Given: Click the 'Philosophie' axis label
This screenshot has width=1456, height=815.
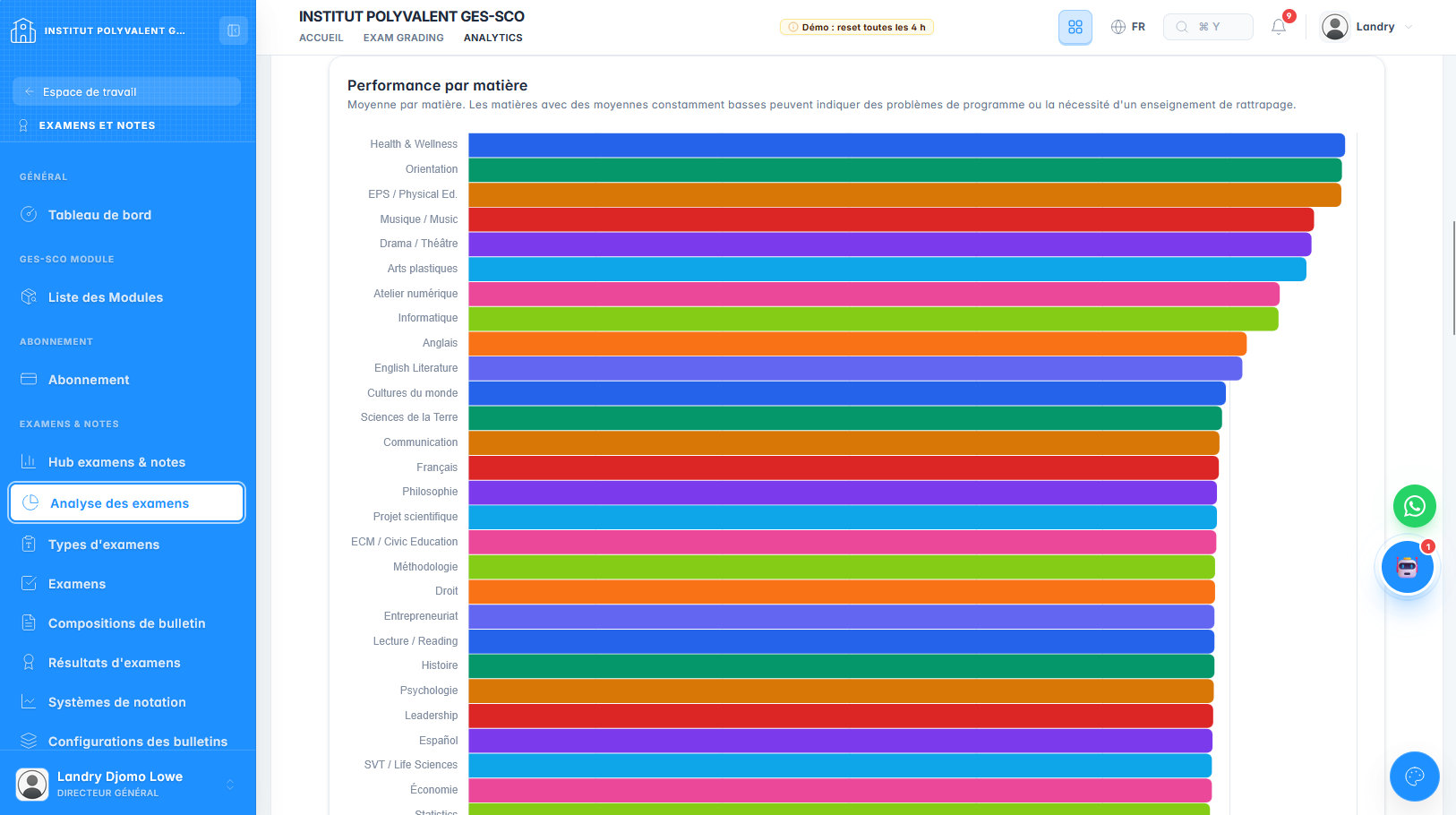Looking at the screenshot, I should [430, 492].
